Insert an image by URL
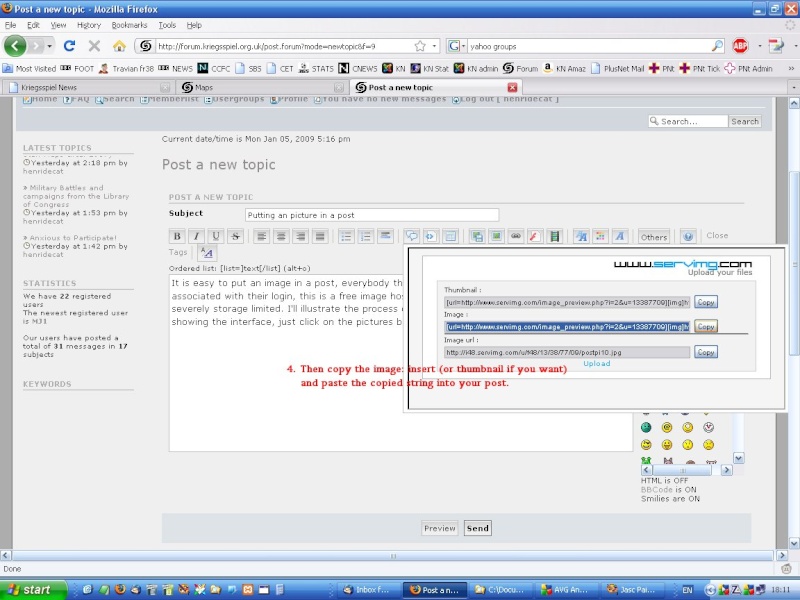 pyautogui.click(x=496, y=236)
